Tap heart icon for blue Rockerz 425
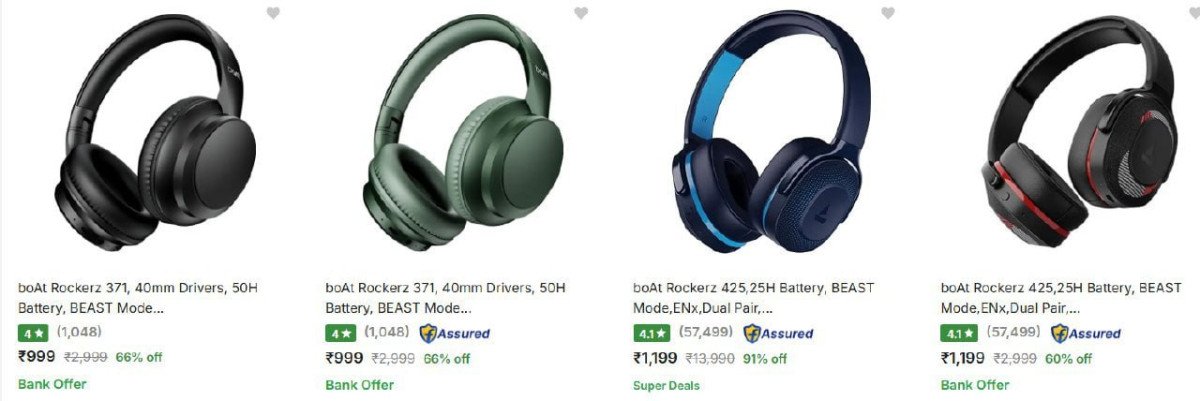Viewport: 1200px width, 401px height. coord(888,13)
